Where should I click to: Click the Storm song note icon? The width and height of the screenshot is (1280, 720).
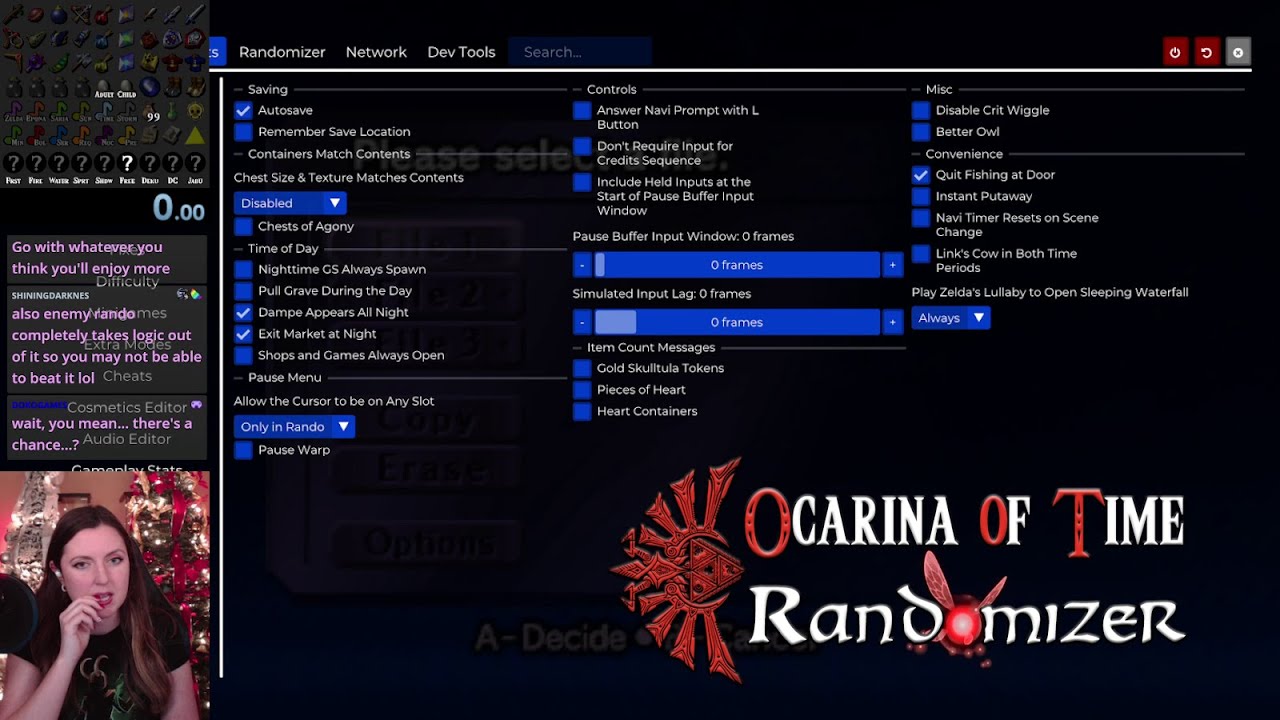point(127,111)
